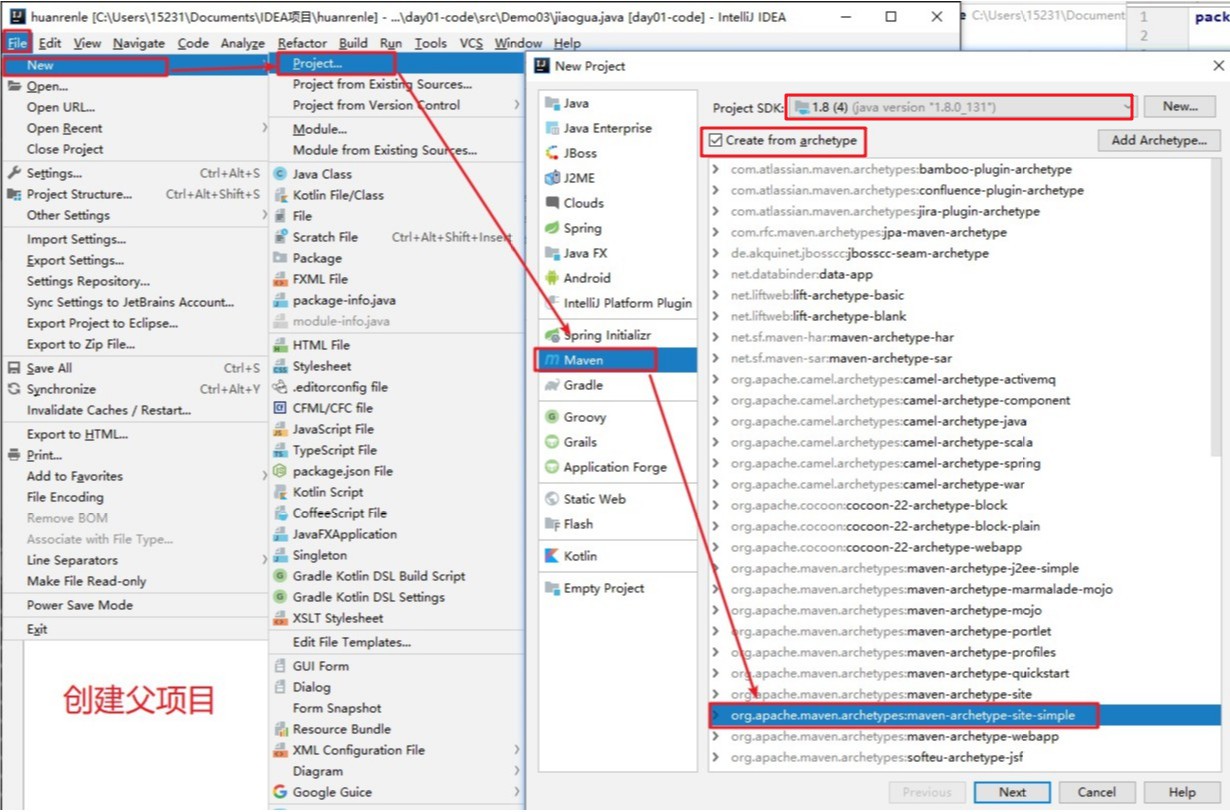The image size is (1230, 812).
Task: Choose the Grails project icon
Action: (x=552, y=442)
